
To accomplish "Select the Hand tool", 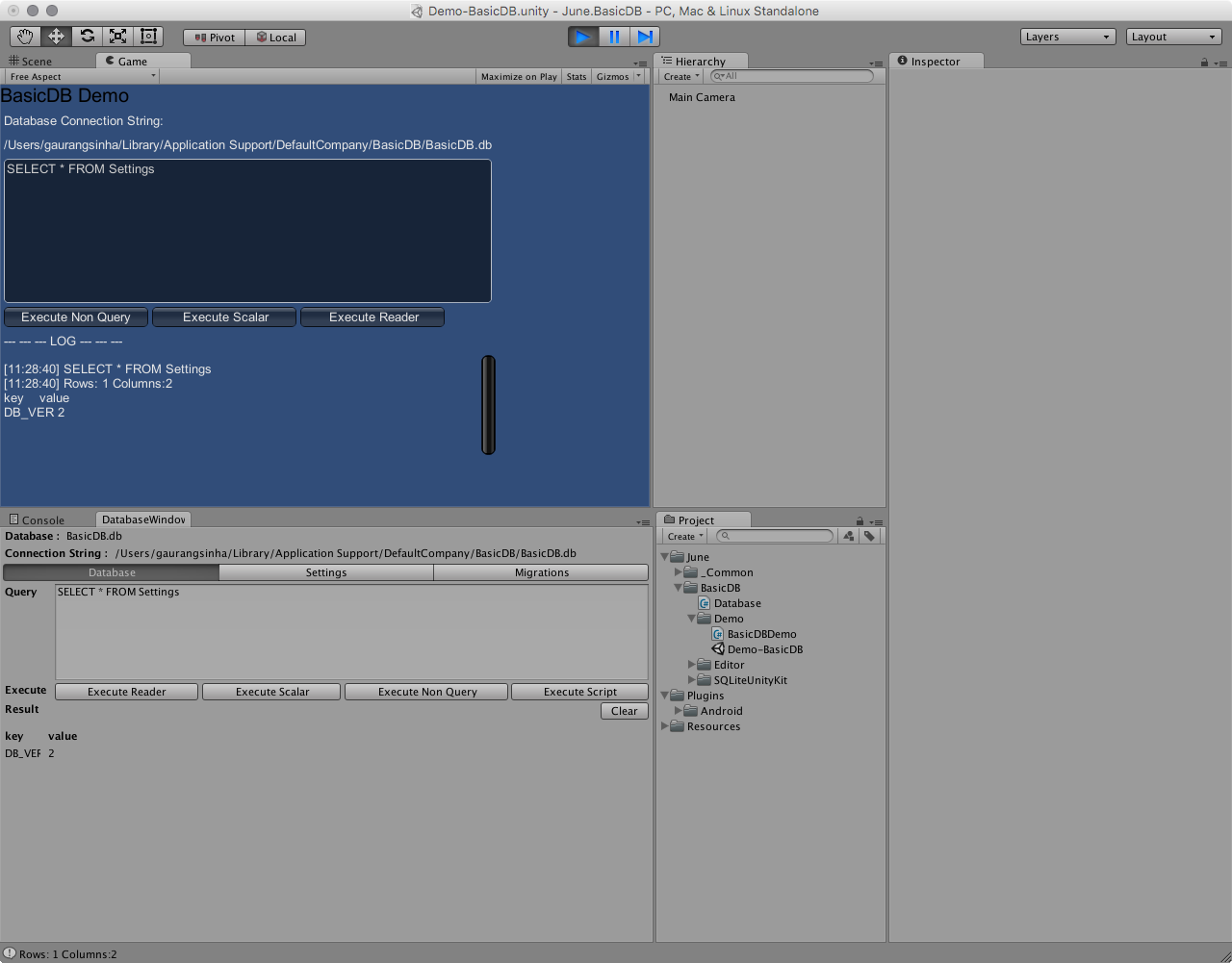I will pos(25,37).
